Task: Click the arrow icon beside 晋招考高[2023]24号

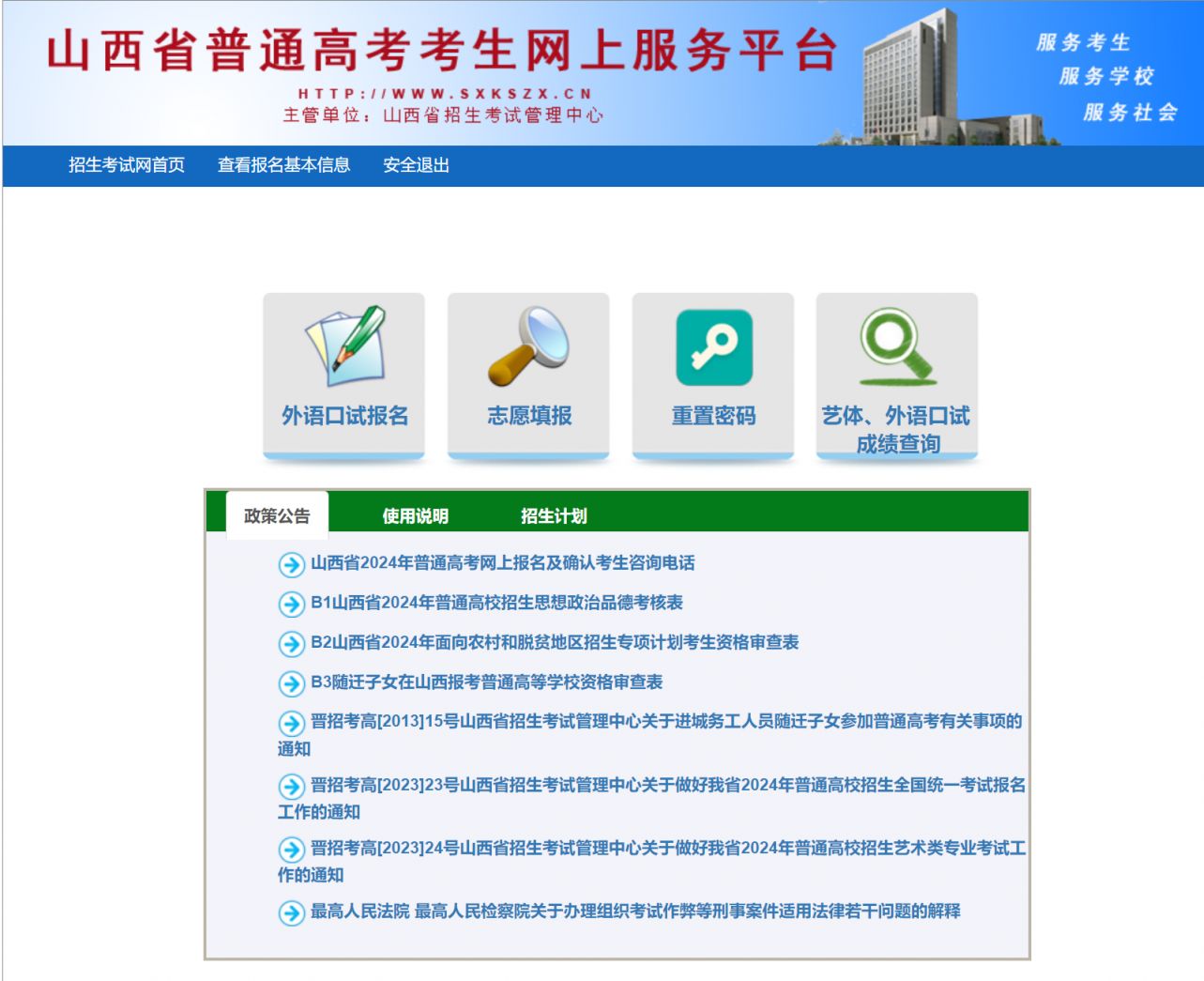Action: pyautogui.click(x=291, y=849)
